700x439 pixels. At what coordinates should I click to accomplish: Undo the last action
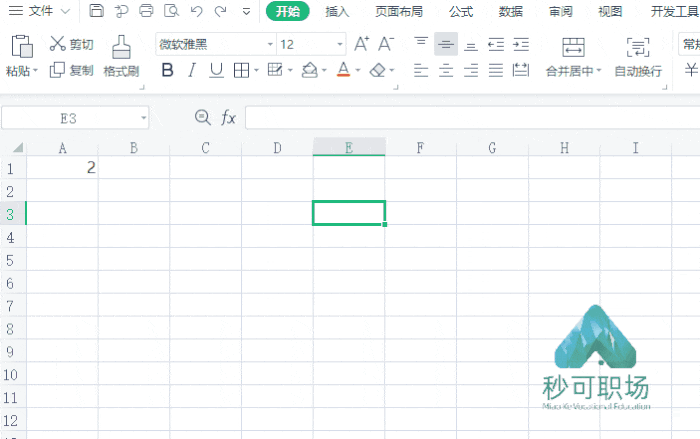coord(196,11)
